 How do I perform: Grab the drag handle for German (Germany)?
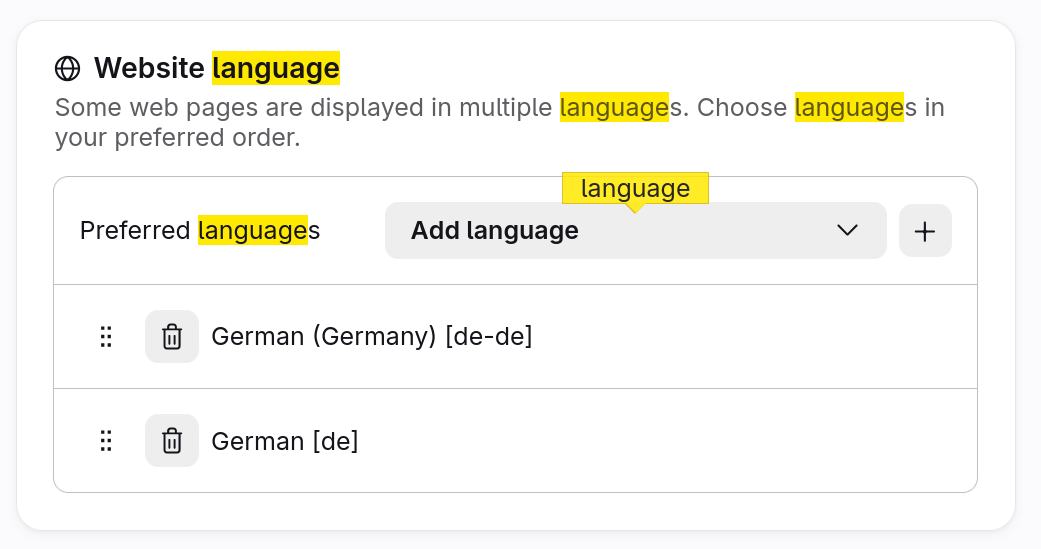(106, 337)
